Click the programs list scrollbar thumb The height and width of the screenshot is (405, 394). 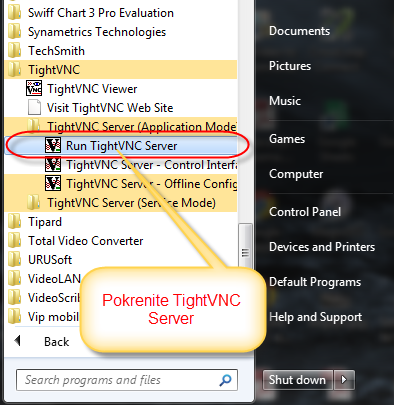[245, 246]
